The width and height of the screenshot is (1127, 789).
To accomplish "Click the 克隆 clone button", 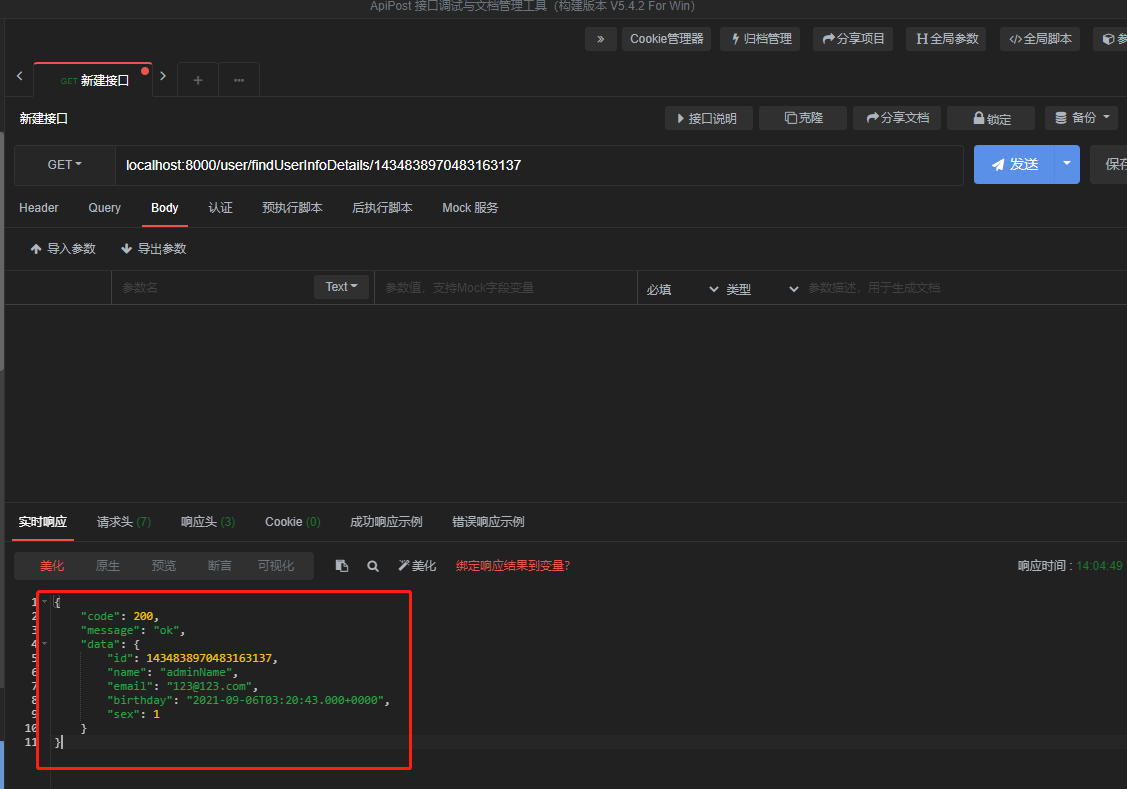I will click(804, 118).
